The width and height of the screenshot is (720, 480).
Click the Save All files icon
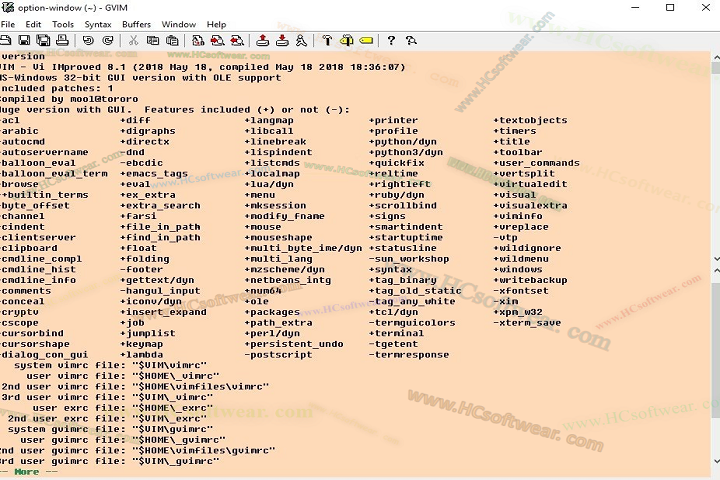point(43,40)
